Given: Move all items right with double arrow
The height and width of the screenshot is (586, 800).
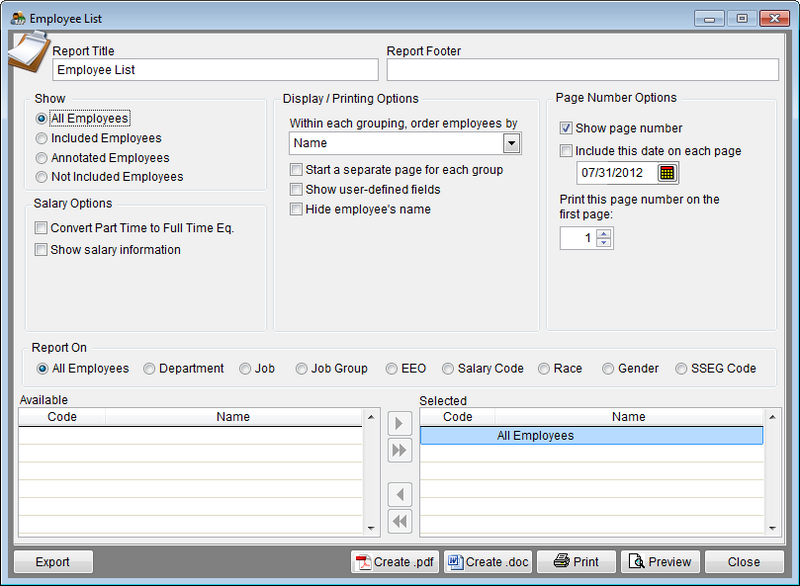Looking at the screenshot, I should [399, 450].
